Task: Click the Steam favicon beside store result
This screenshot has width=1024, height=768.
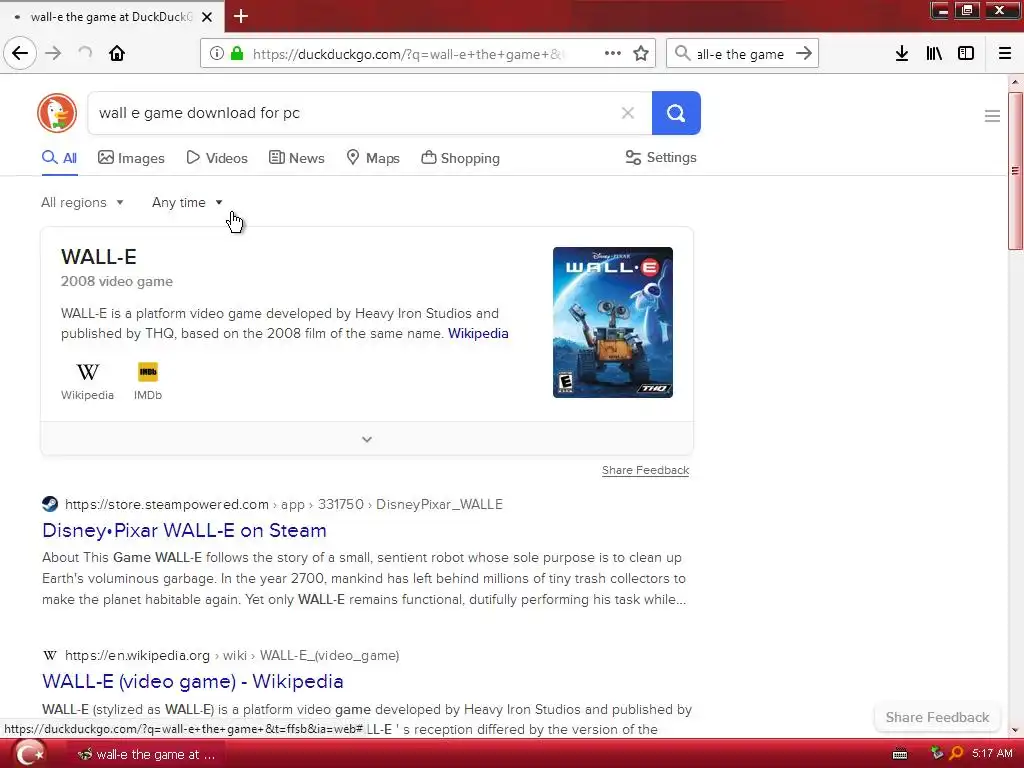Action: (x=50, y=504)
